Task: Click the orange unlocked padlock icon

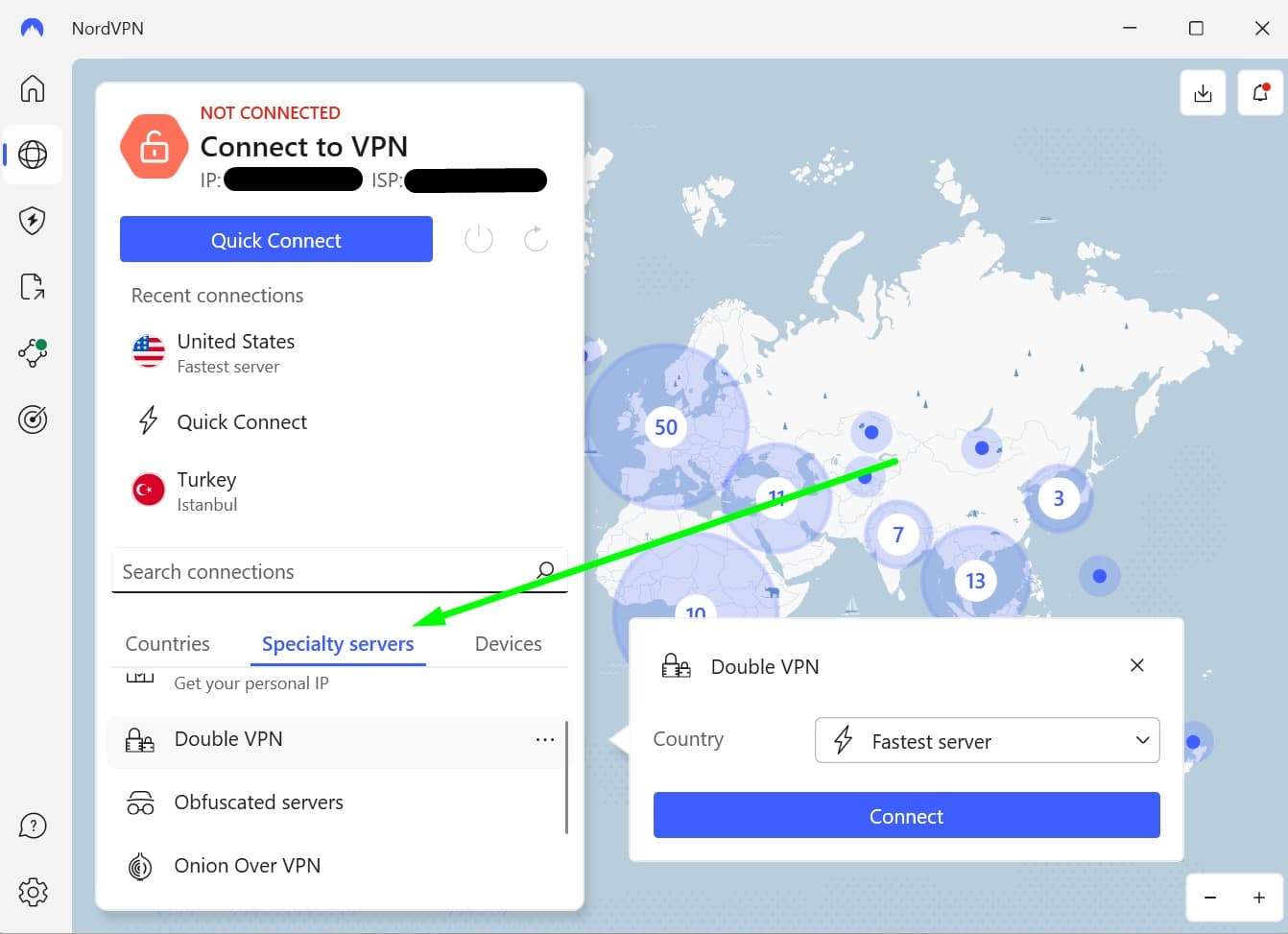Action: coord(154,147)
